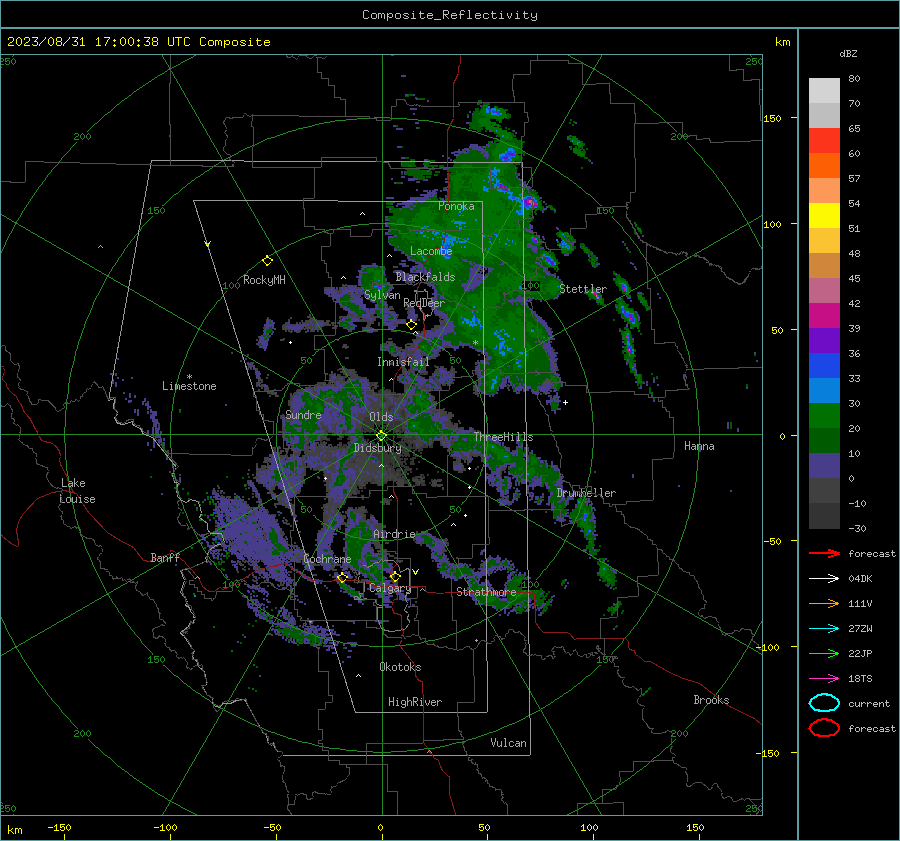Click the Okotoks city label
This screenshot has height=841, width=900.
tap(400, 667)
